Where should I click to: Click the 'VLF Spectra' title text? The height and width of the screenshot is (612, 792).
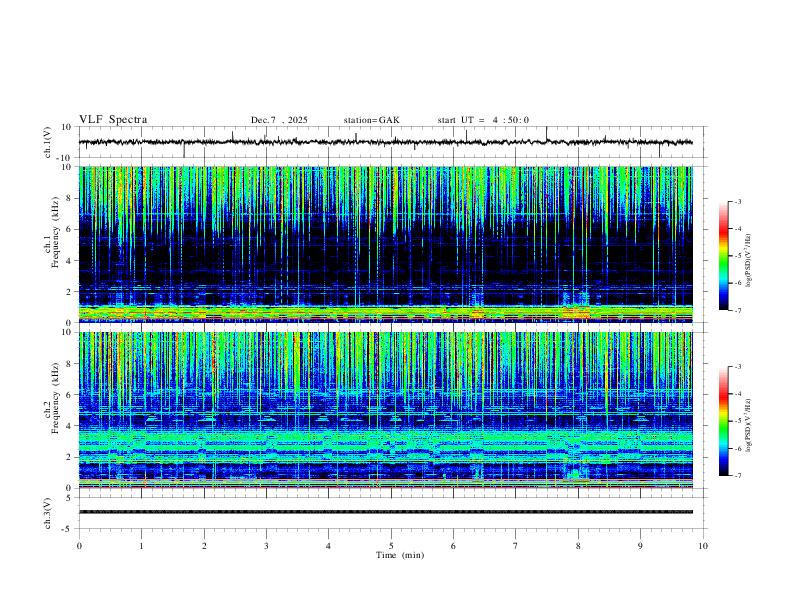[113, 120]
